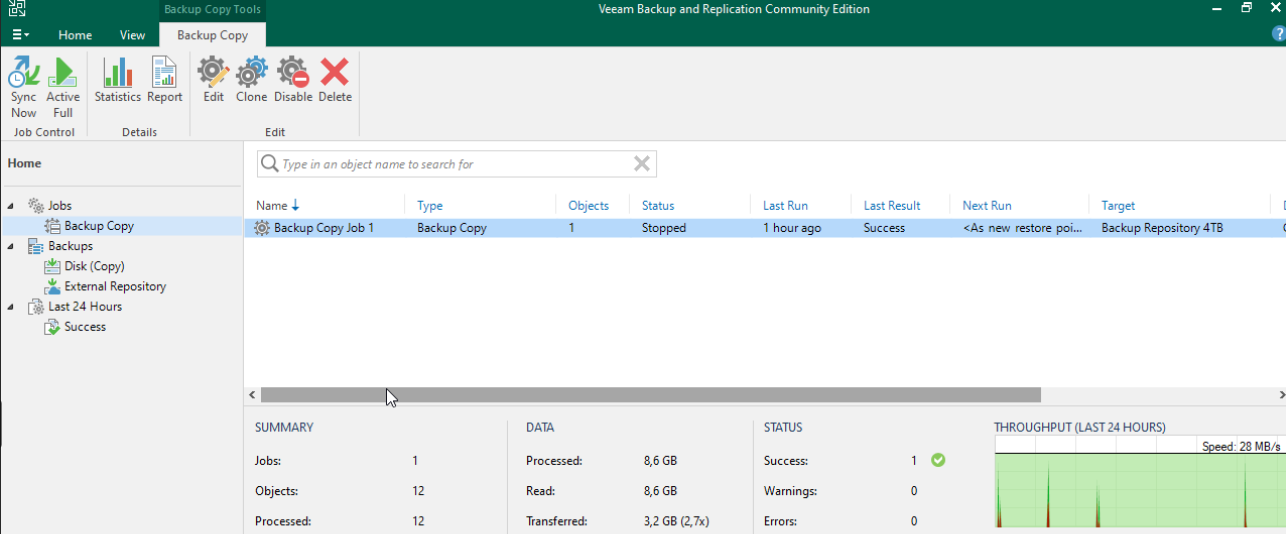
Task: Click the Backup Repository 4TB target cell
Action: [1162, 228]
